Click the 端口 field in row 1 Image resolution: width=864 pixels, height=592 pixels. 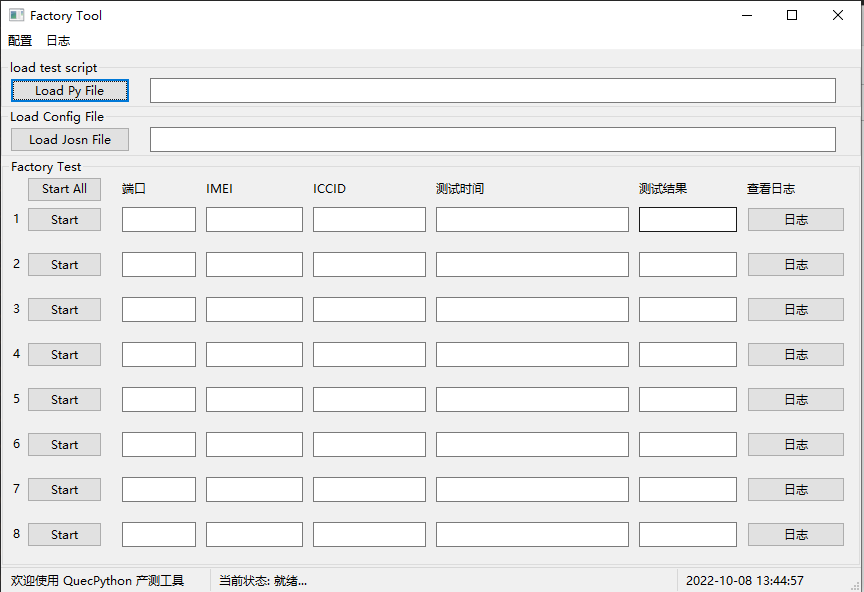click(159, 220)
